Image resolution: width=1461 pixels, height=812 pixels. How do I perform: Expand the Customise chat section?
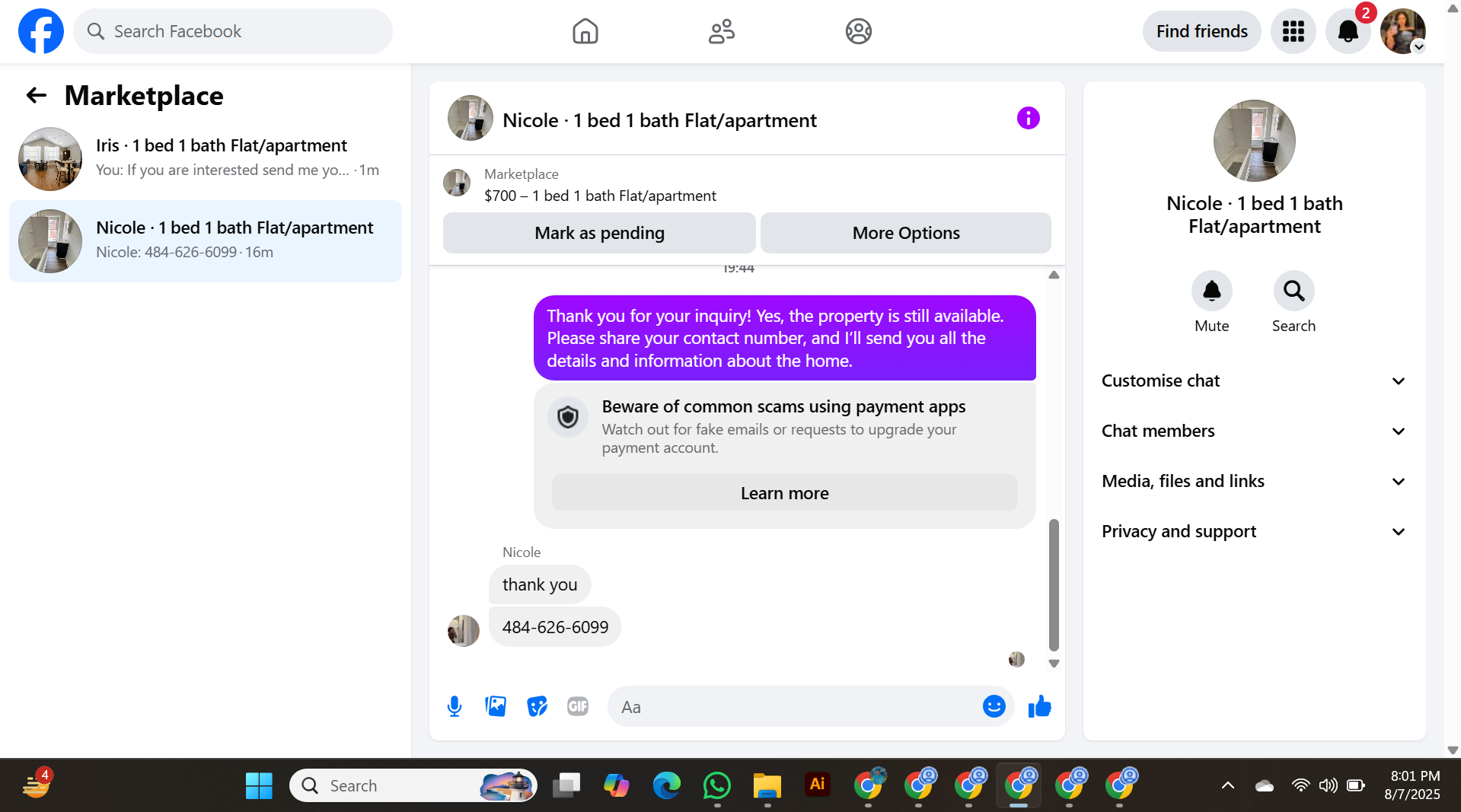pyautogui.click(x=1254, y=381)
